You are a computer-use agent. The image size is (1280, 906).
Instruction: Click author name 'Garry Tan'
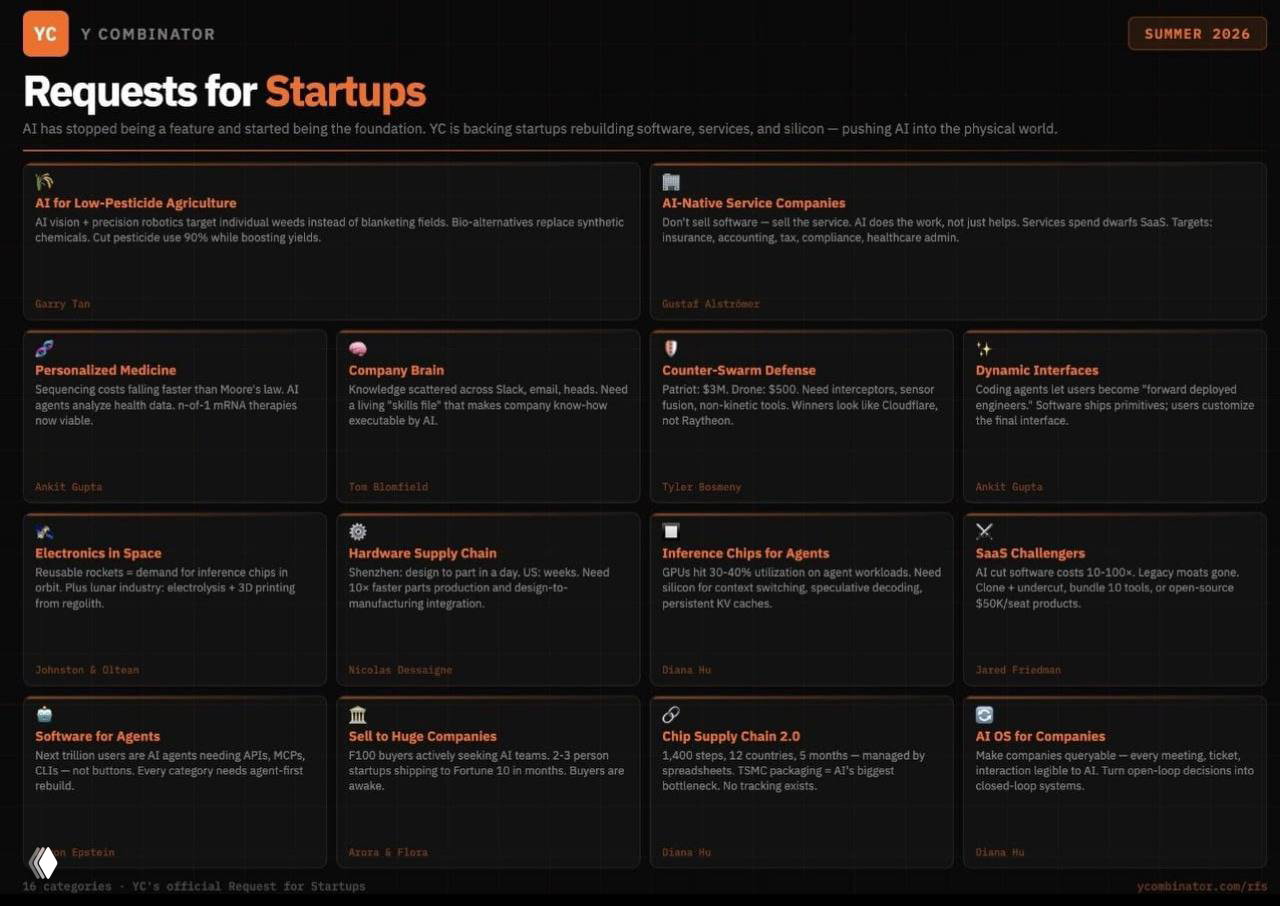coord(63,304)
